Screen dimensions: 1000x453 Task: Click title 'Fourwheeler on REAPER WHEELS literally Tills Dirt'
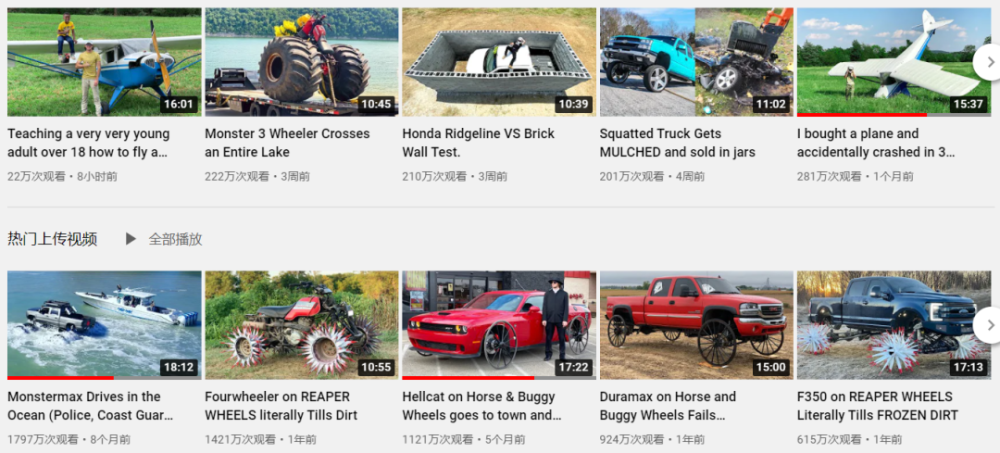tap(281, 406)
